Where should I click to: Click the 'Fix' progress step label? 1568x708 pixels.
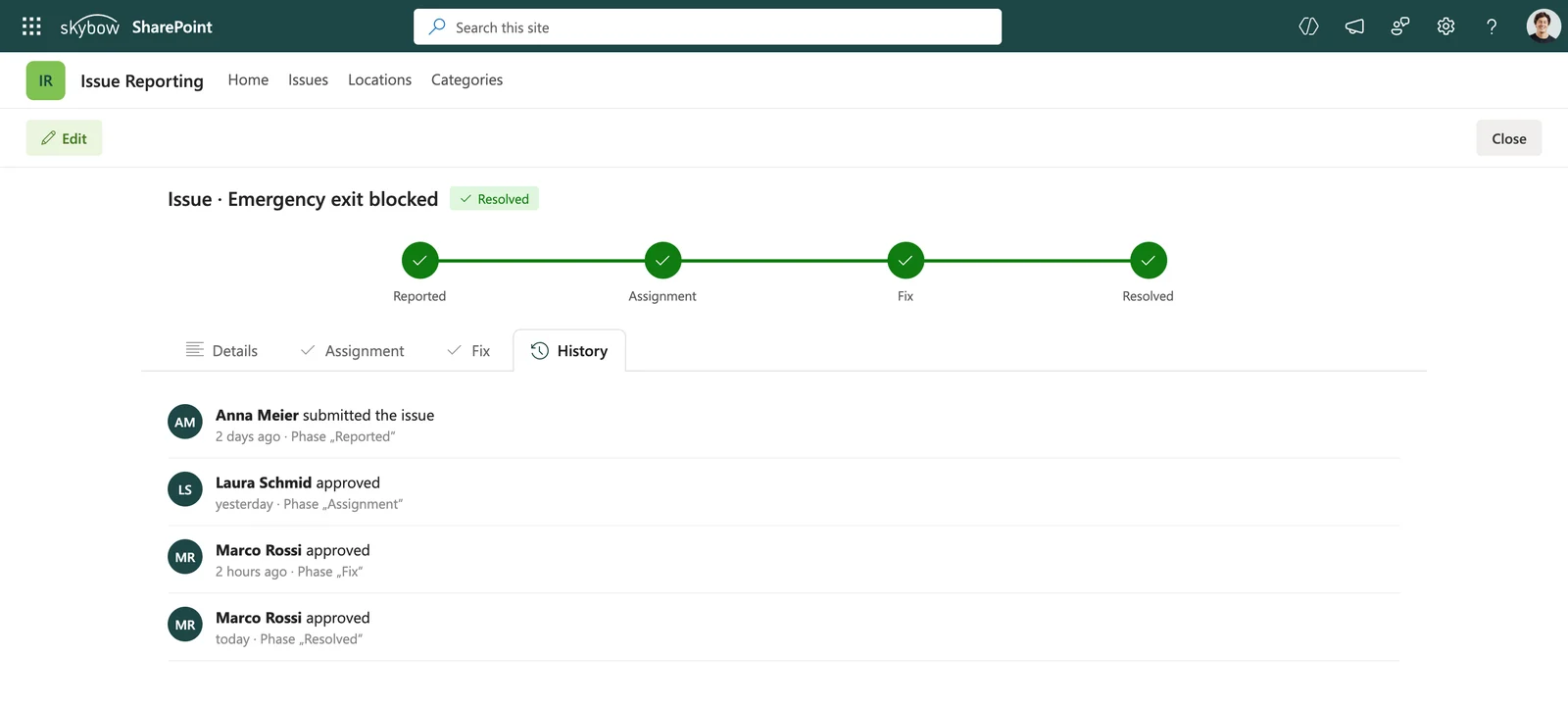906,296
